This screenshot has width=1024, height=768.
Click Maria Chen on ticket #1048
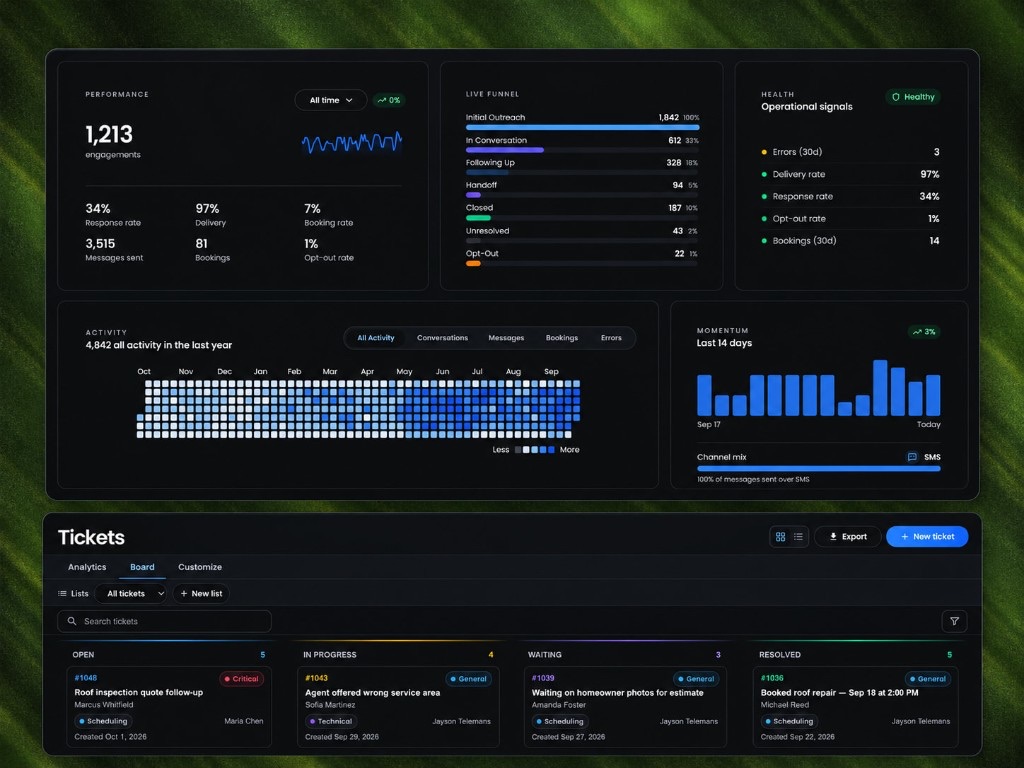tap(244, 722)
